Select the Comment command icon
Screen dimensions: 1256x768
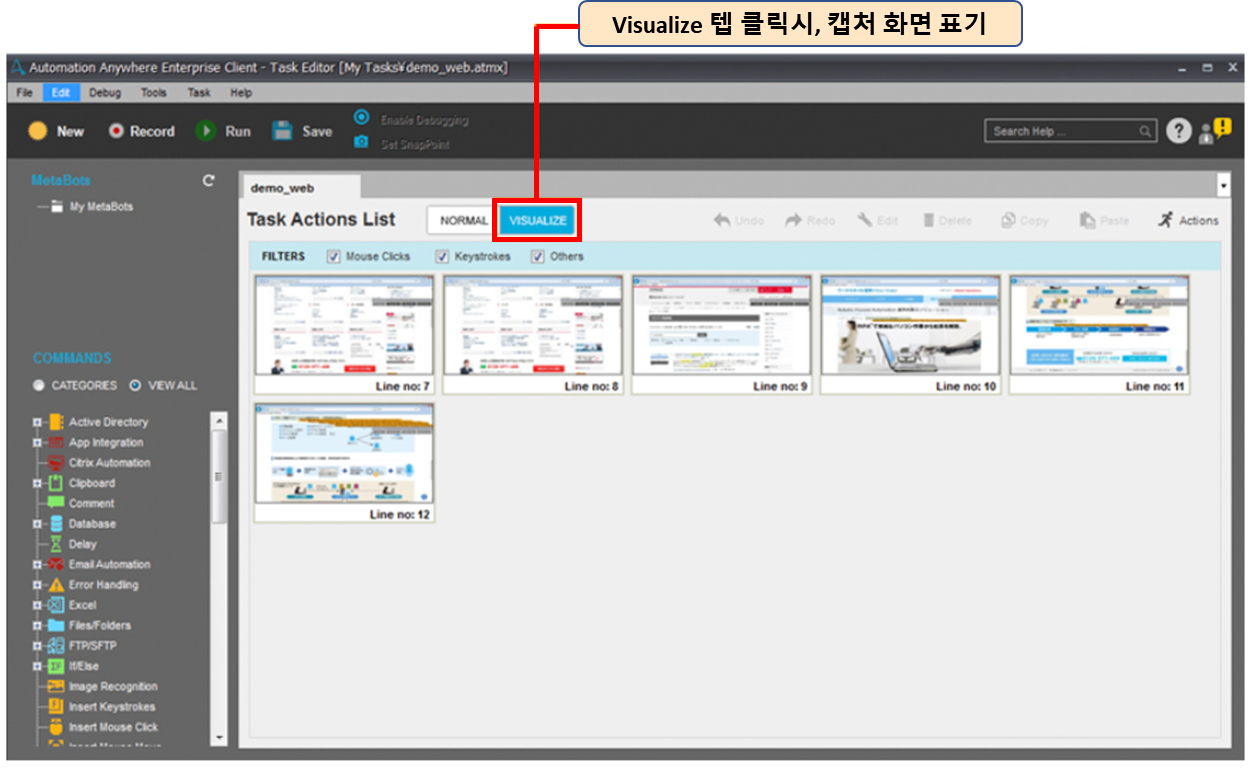pyautogui.click(x=56, y=503)
